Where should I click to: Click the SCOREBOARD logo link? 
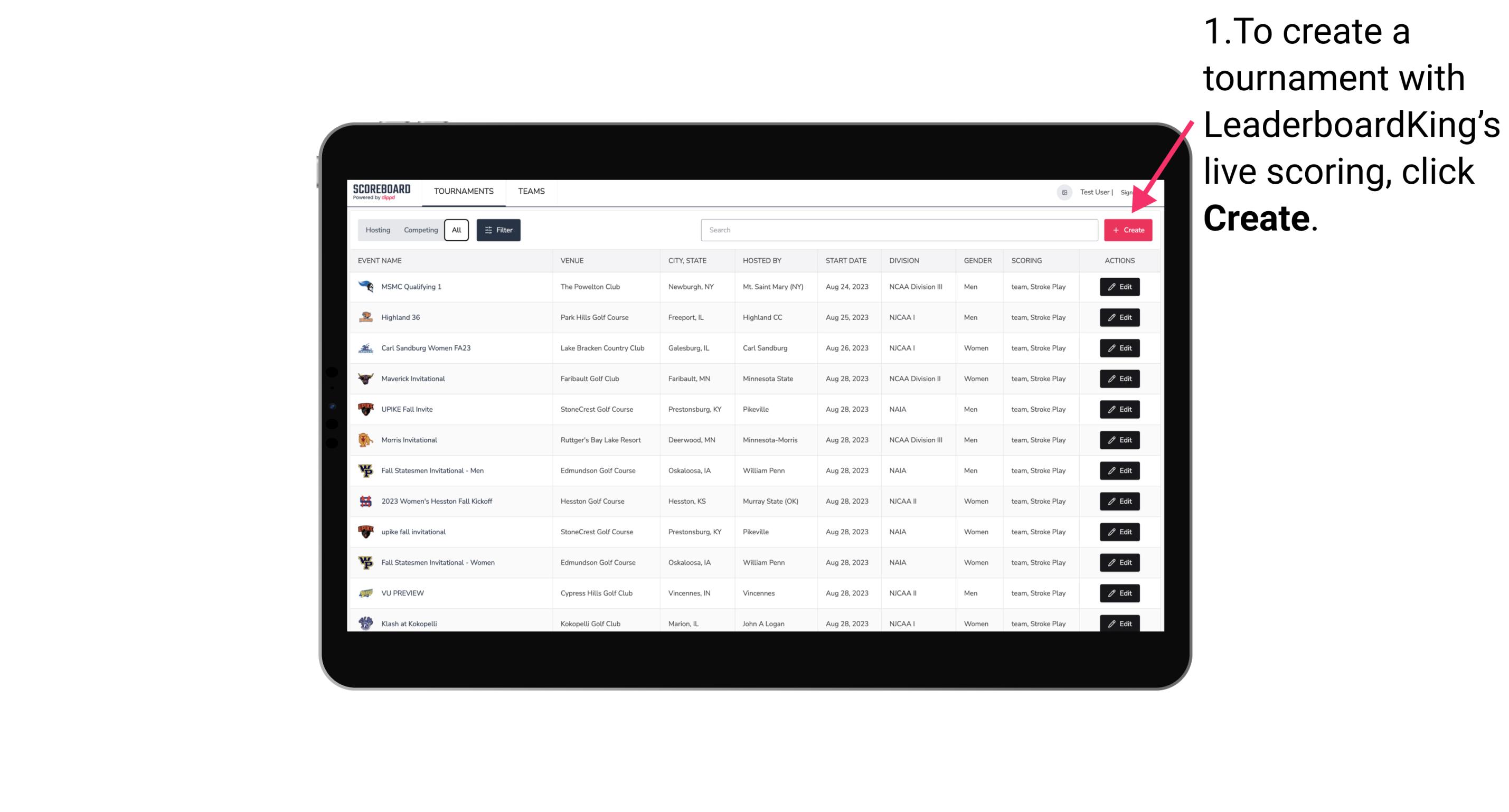tap(382, 192)
